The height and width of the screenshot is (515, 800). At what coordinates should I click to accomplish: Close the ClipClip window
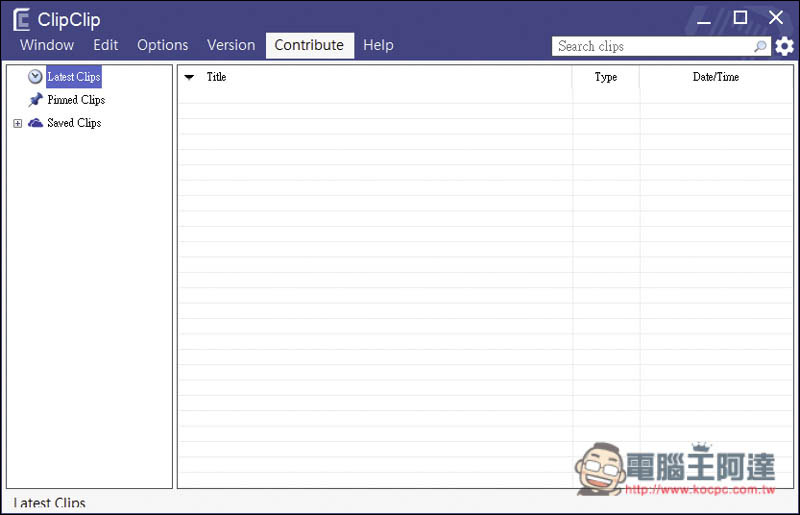[x=776, y=18]
